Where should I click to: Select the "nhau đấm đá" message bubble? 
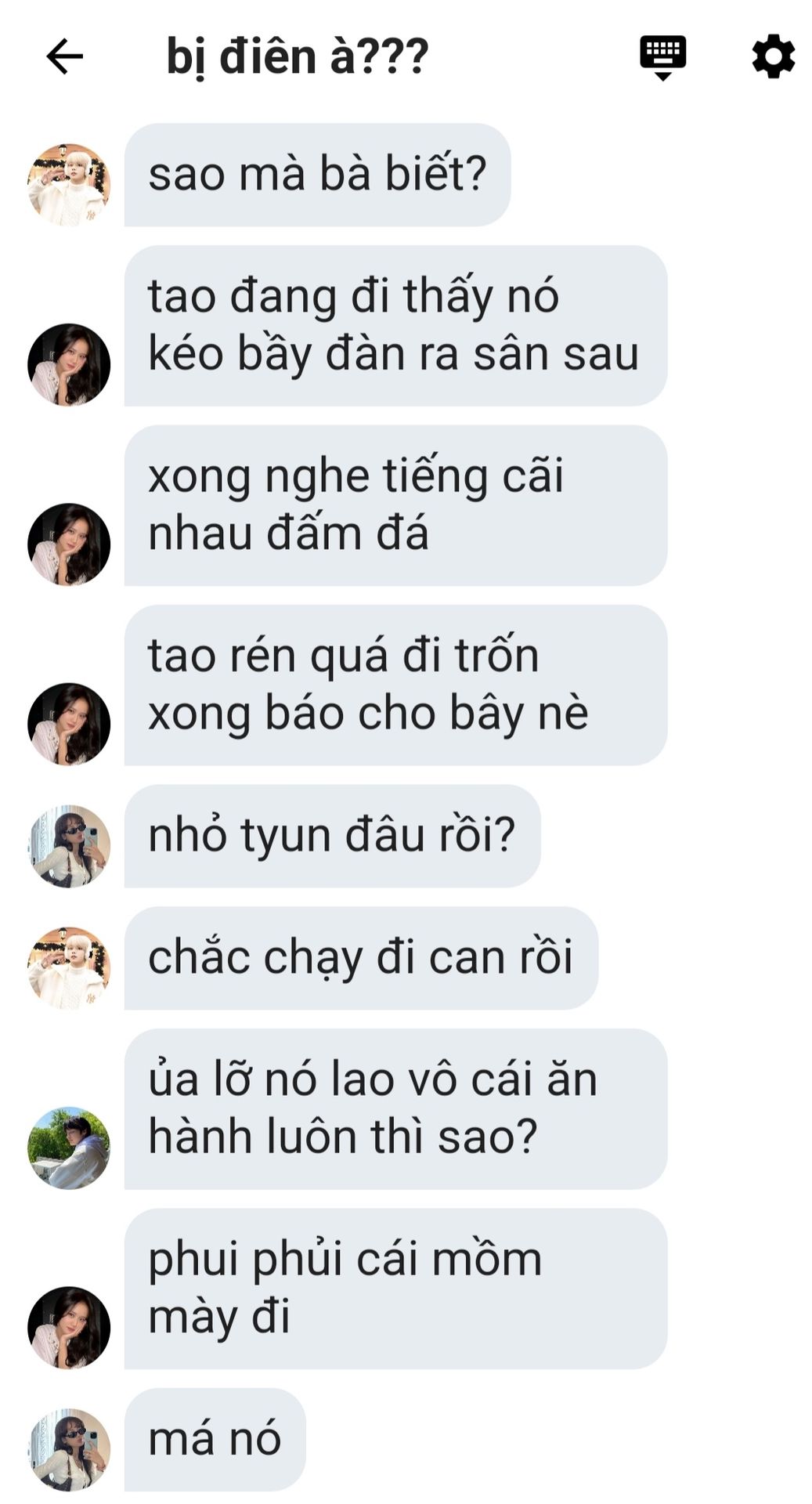point(395,505)
